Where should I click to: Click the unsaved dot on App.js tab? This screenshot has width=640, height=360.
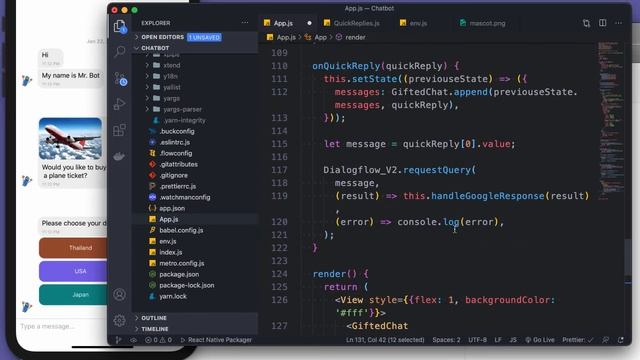pyautogui.click(x=309, y=23)
